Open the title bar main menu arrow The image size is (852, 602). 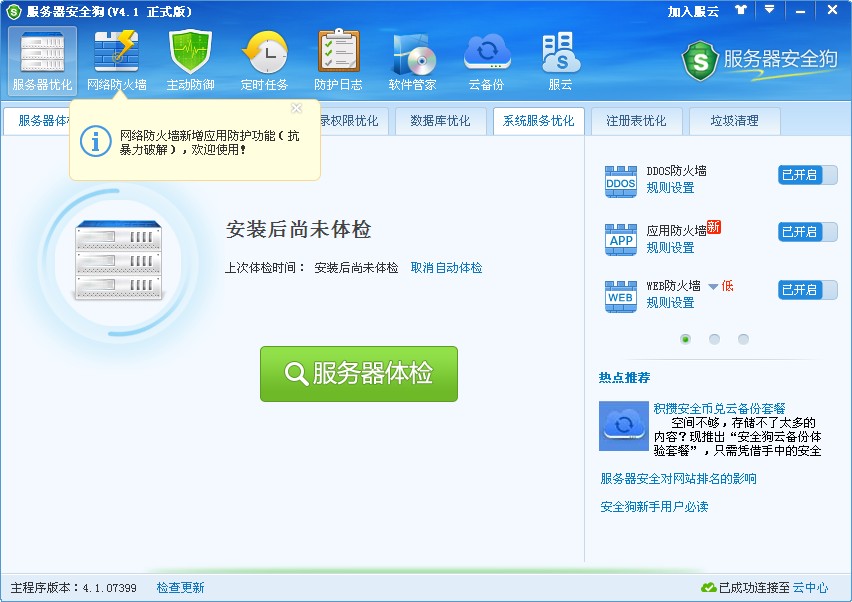(x=769, y=10)
